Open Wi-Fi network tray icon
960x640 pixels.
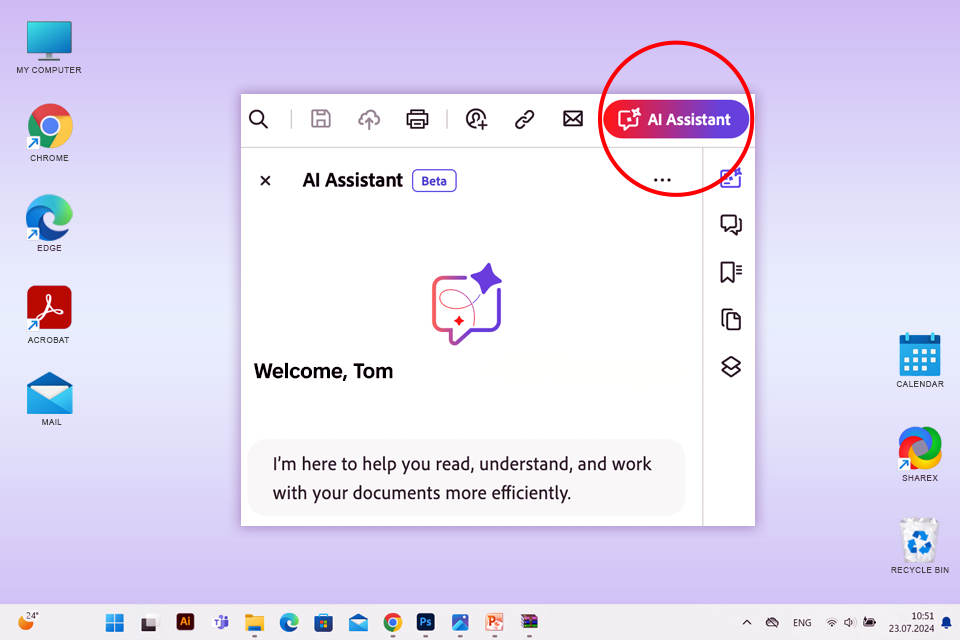(x=831, y=623)
